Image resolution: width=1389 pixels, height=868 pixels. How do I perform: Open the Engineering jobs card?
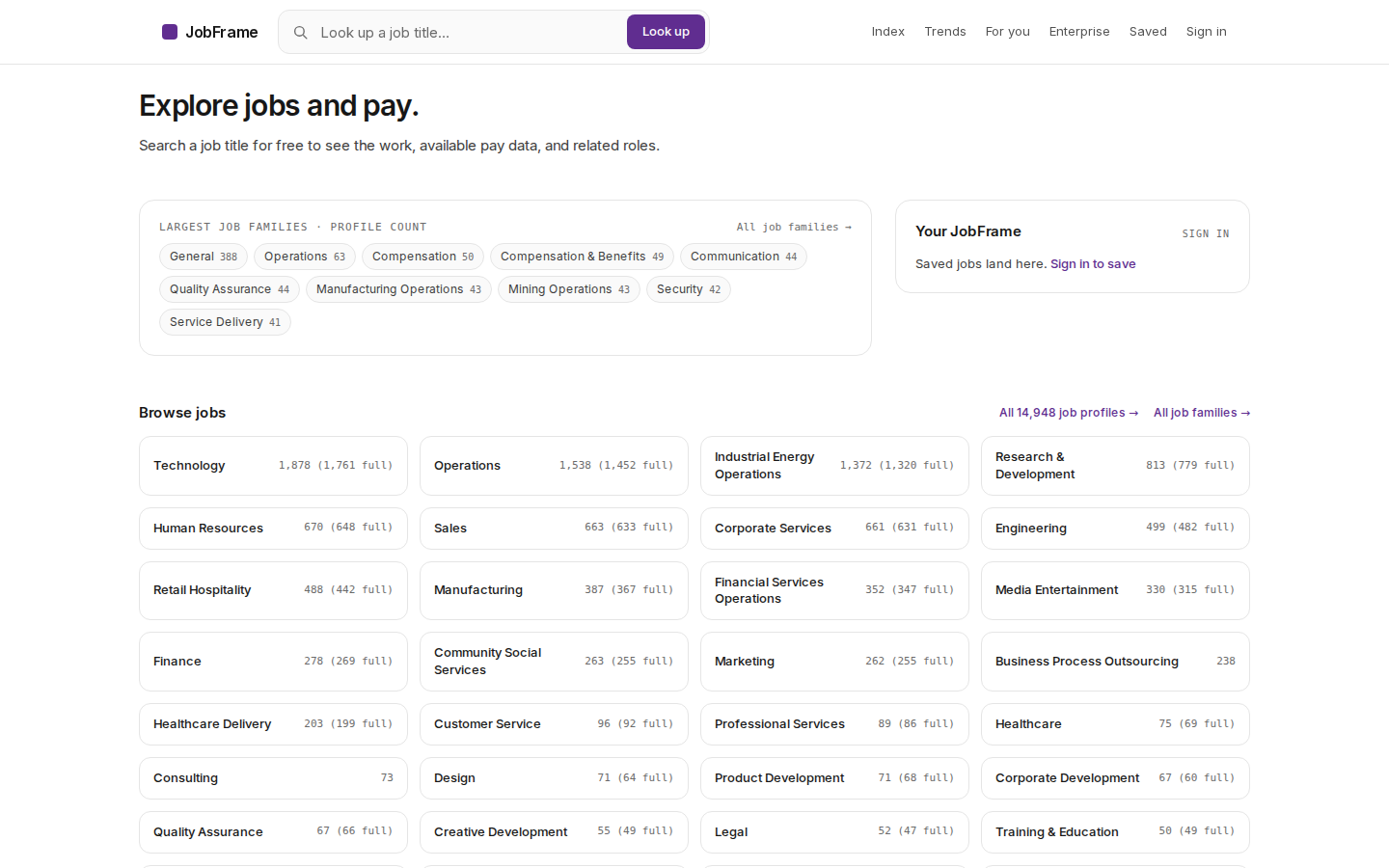[1115, 529]
